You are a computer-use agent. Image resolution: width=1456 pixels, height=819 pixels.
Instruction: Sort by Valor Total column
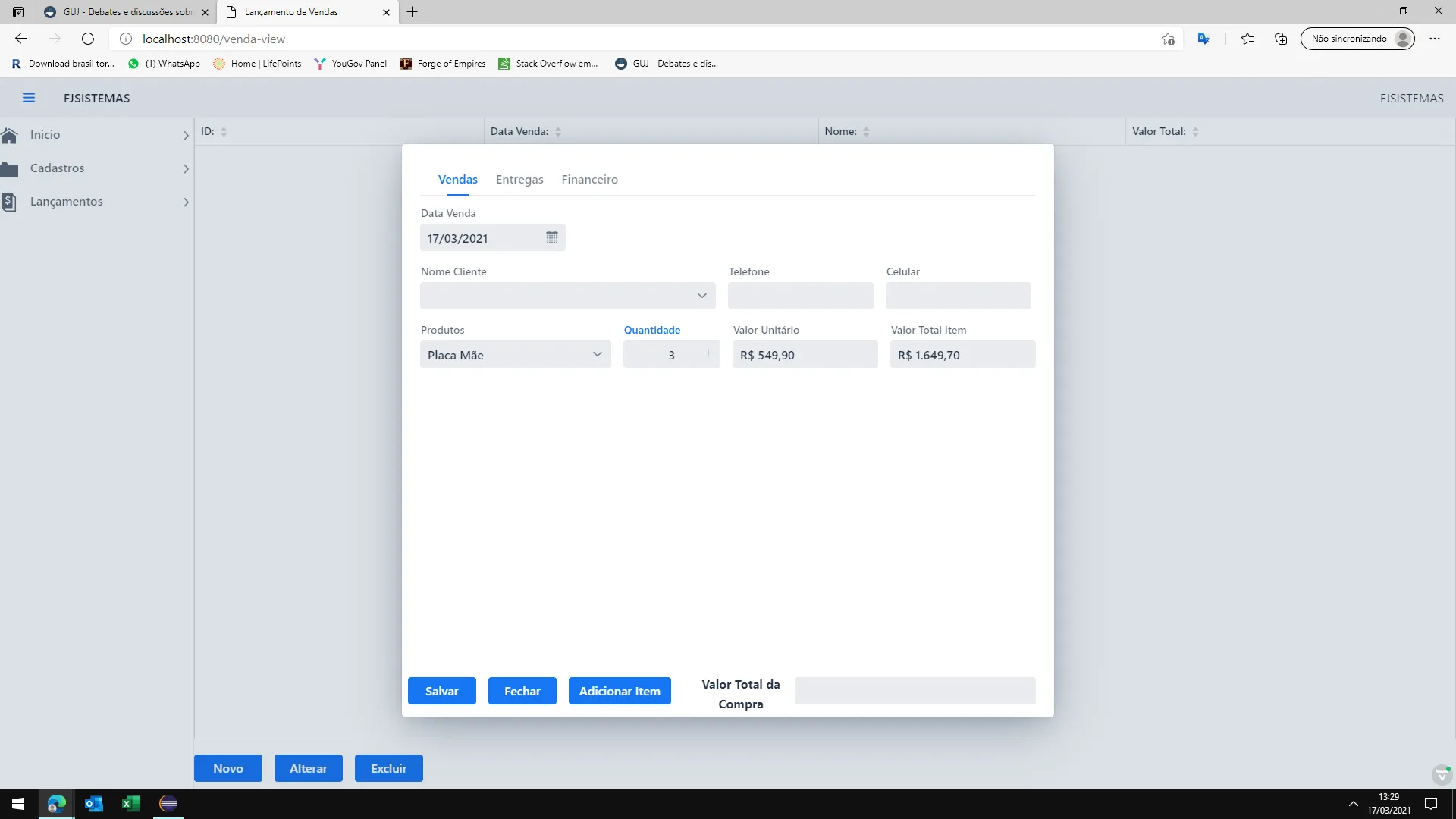click(1195, 132)
